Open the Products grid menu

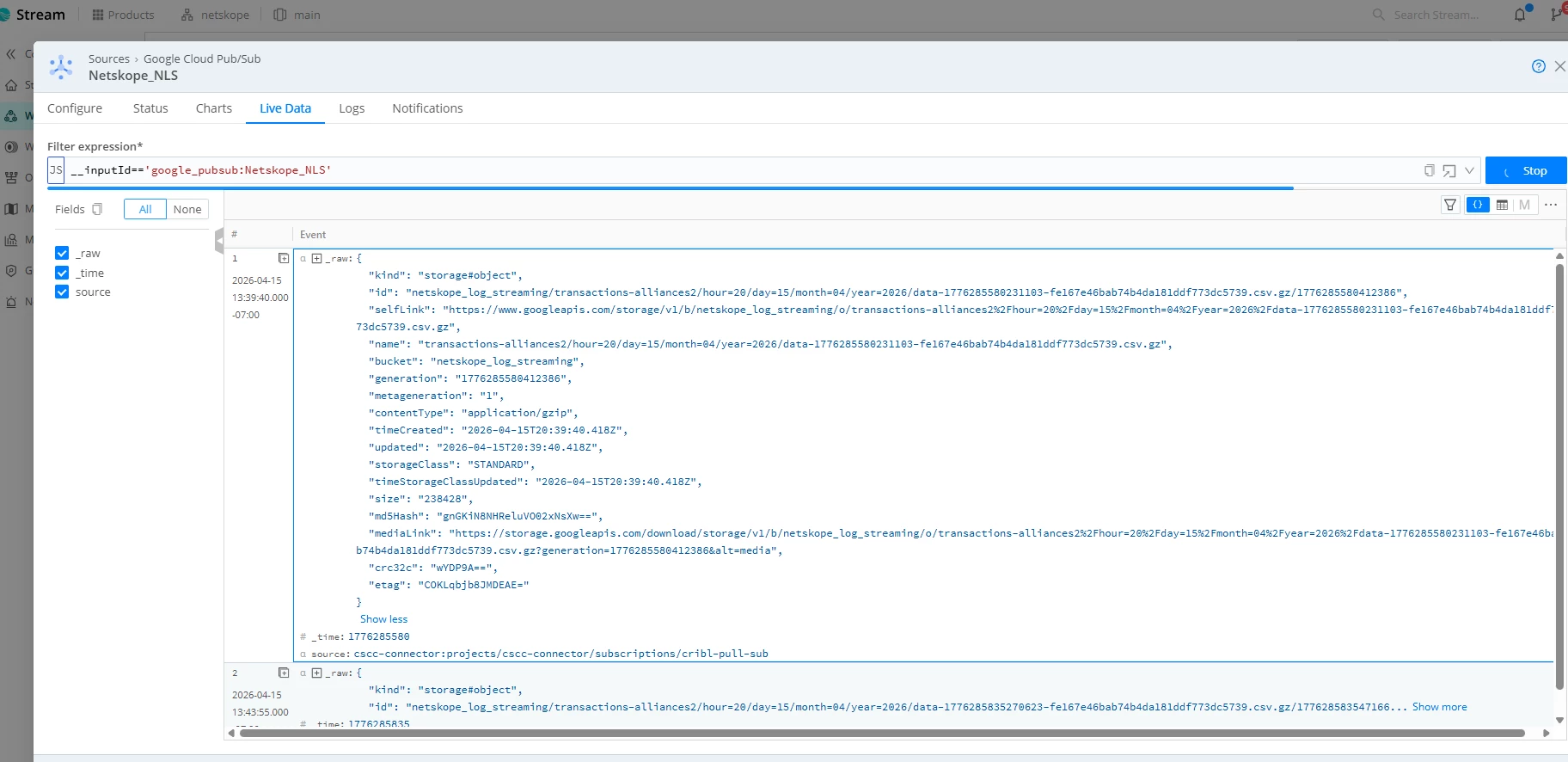tap(123, 15)
